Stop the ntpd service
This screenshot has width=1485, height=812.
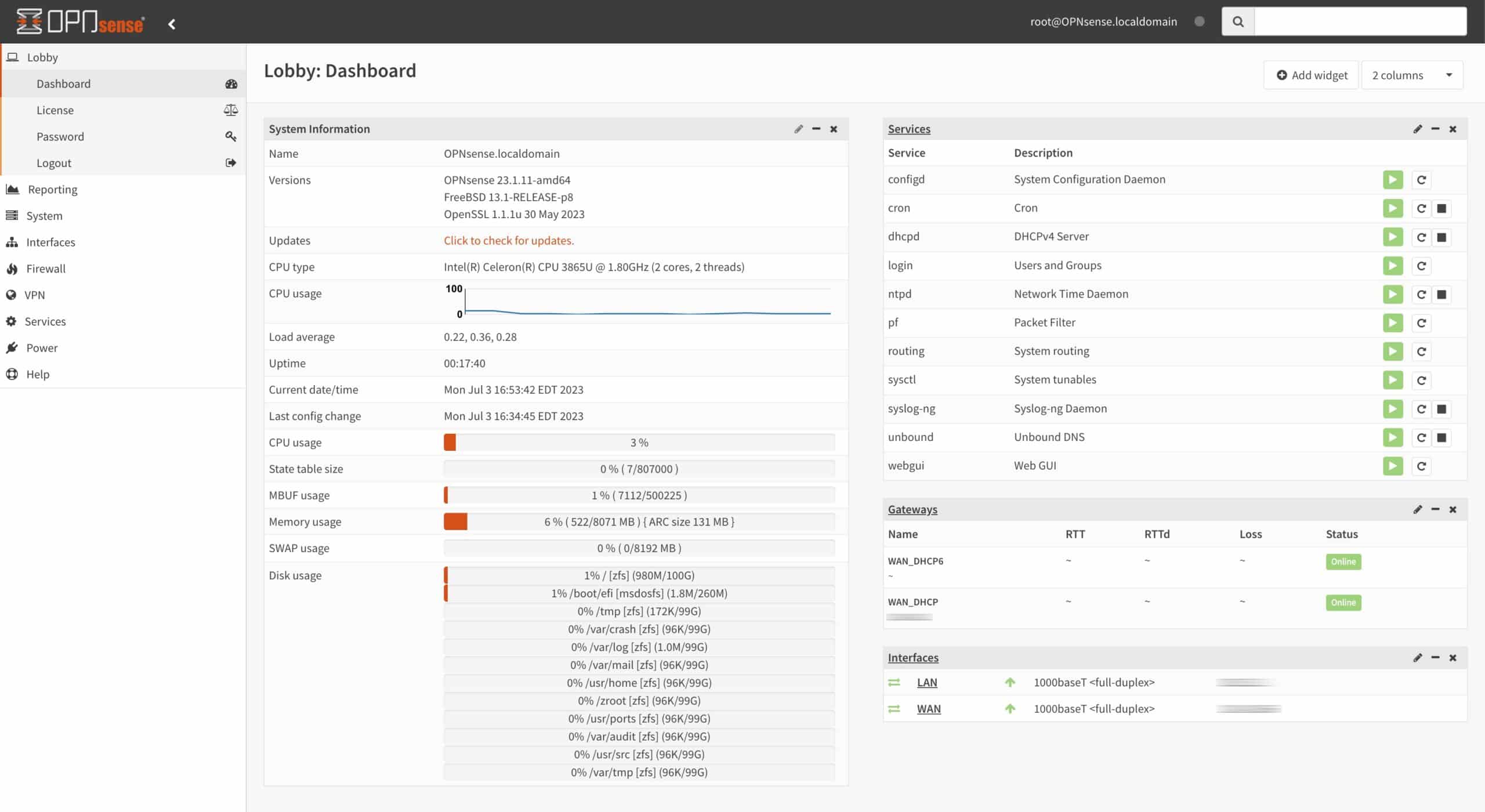pos(1441,295)
